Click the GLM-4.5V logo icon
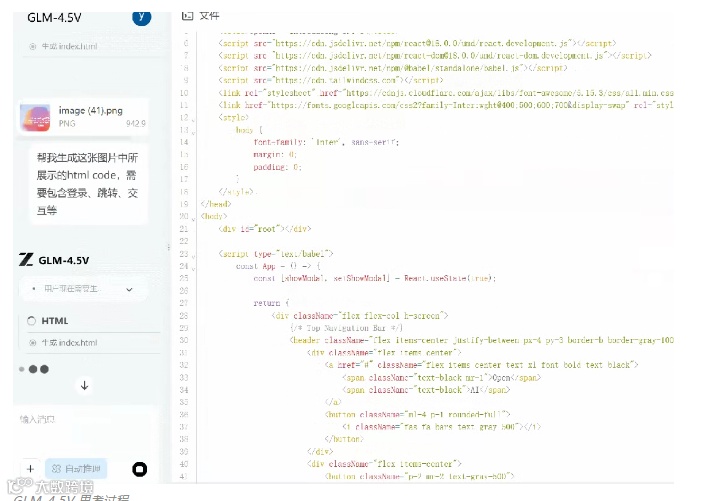 click(26, 260)
